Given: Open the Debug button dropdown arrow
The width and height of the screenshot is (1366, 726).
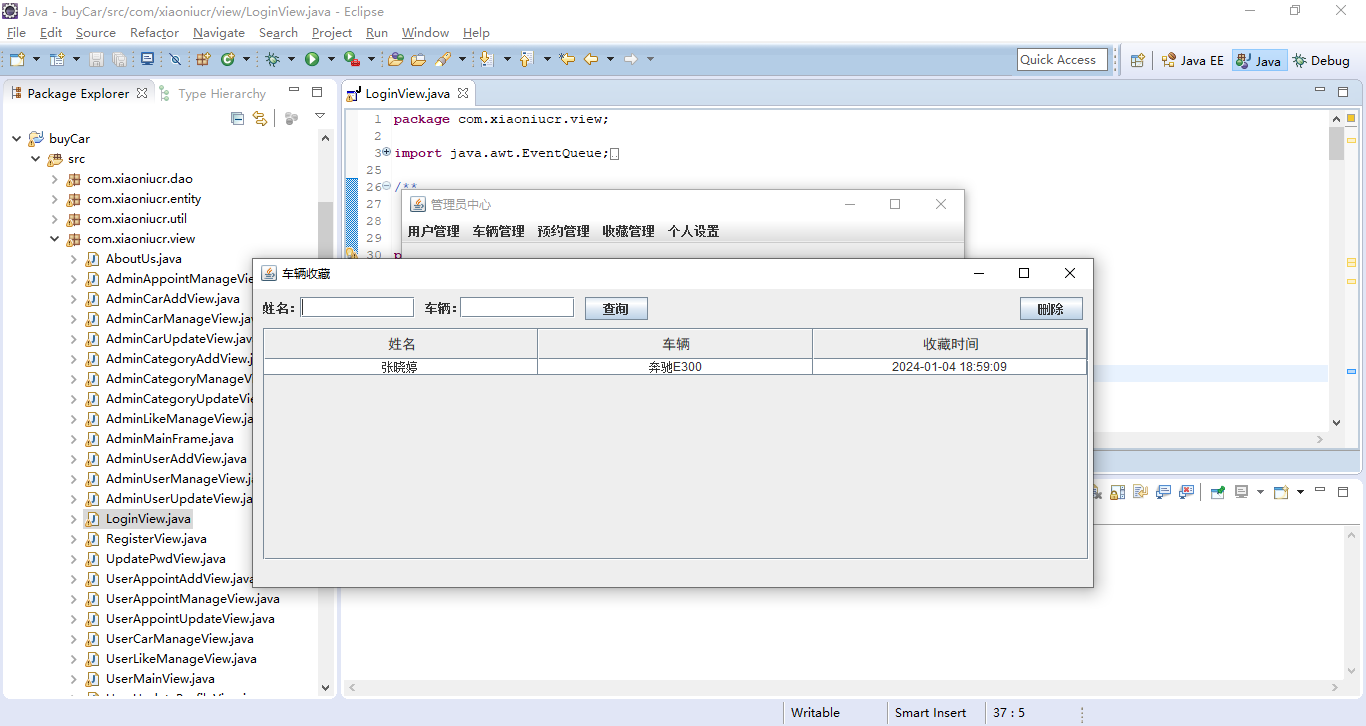Looking at the screenshot, I should point(291,59).
